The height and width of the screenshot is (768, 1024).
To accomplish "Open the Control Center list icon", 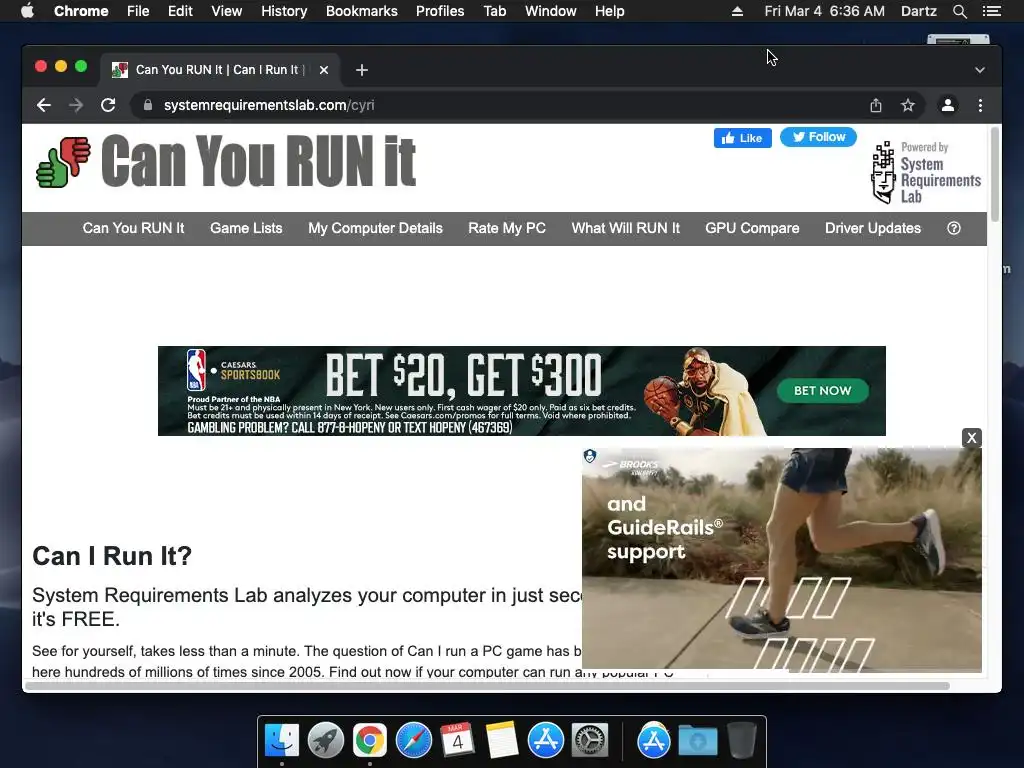I will [x=992, y=11].
